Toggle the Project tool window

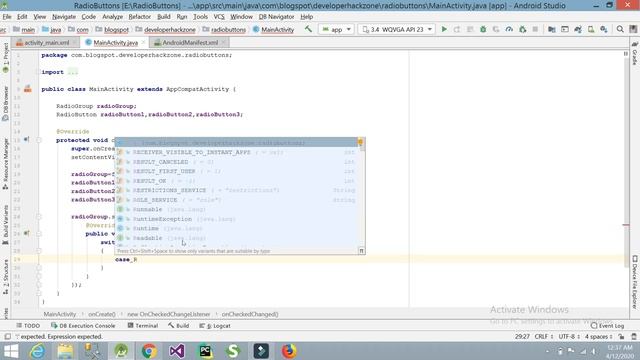click(5, 58)
